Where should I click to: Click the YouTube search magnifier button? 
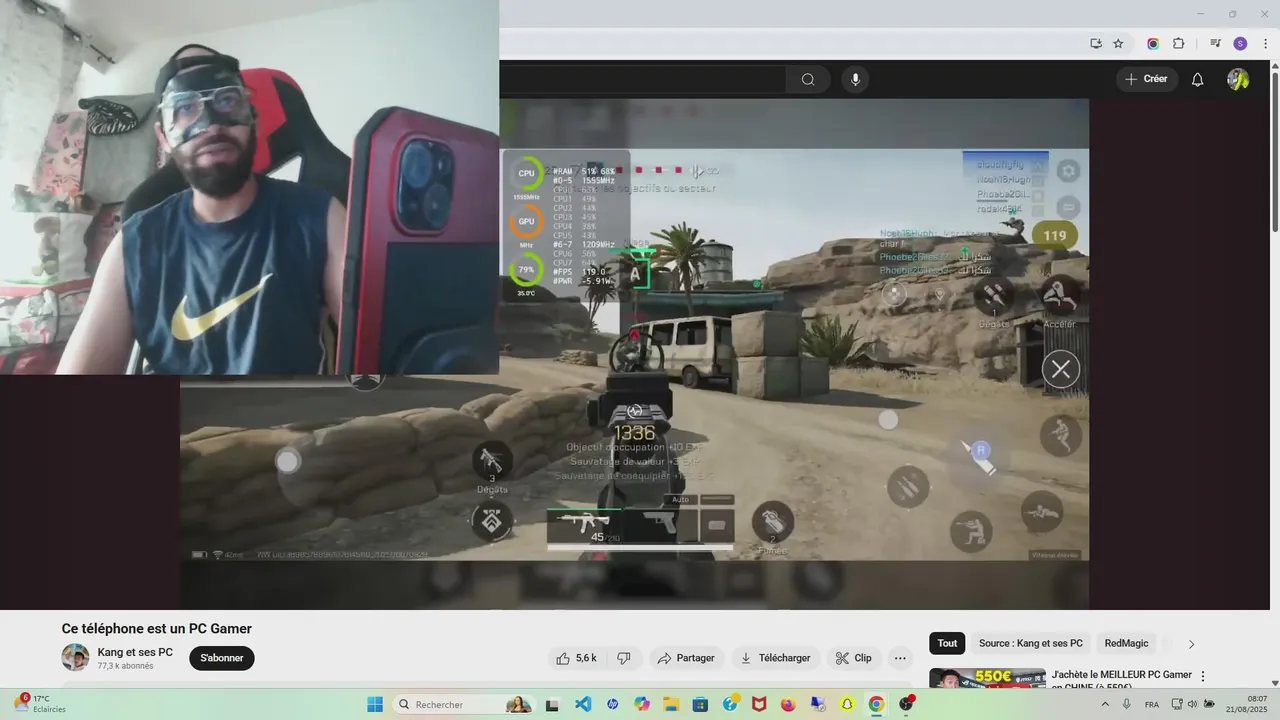[808, 80]
